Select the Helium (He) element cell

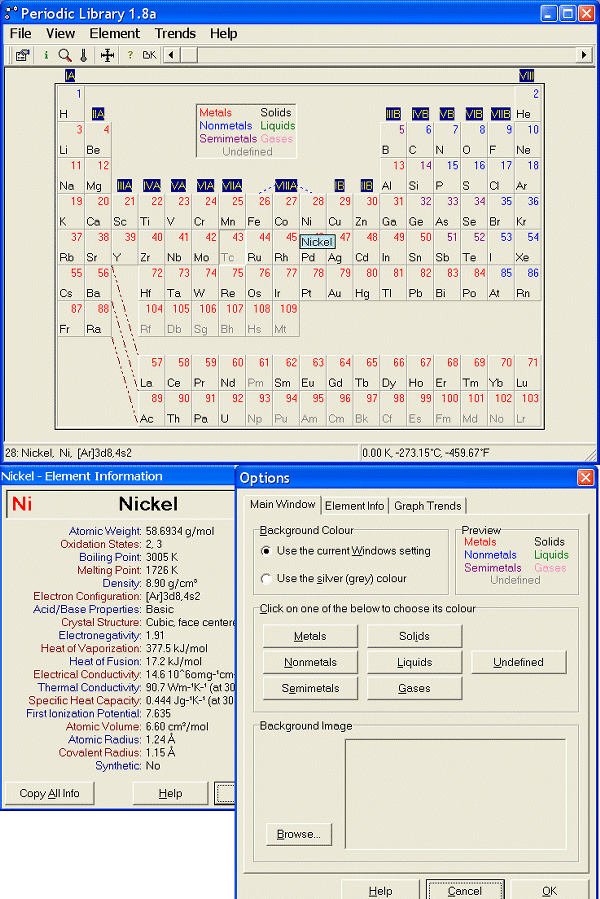coord(528,104)
